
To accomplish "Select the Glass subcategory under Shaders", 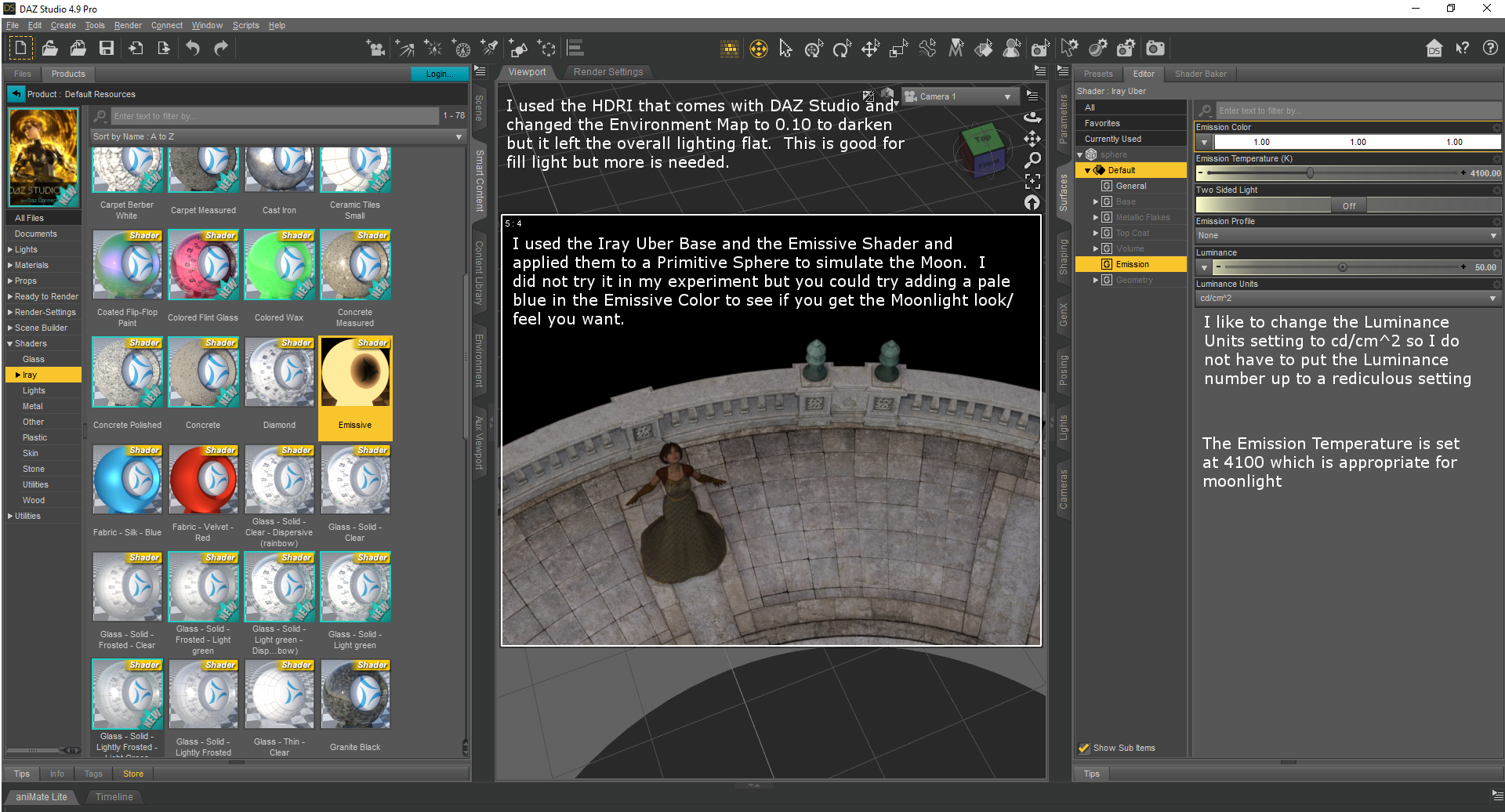I will pos(34,360).
